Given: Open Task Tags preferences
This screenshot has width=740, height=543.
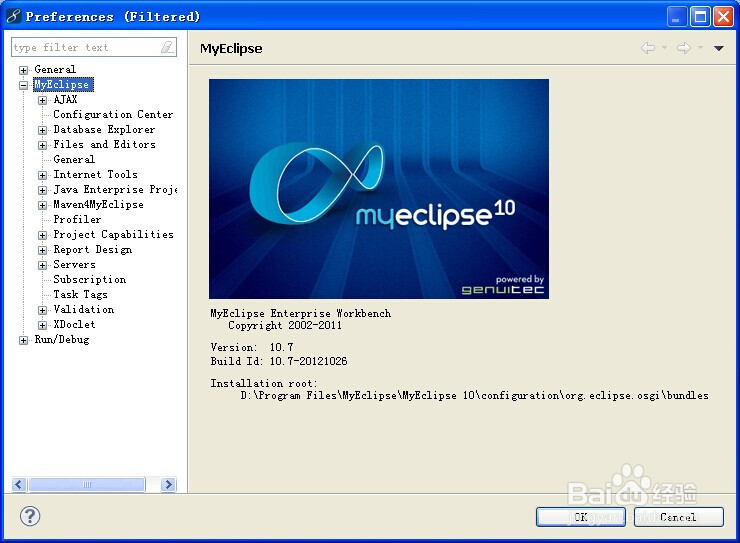Looking at the screenshot, I should click(x=80, y=294).
